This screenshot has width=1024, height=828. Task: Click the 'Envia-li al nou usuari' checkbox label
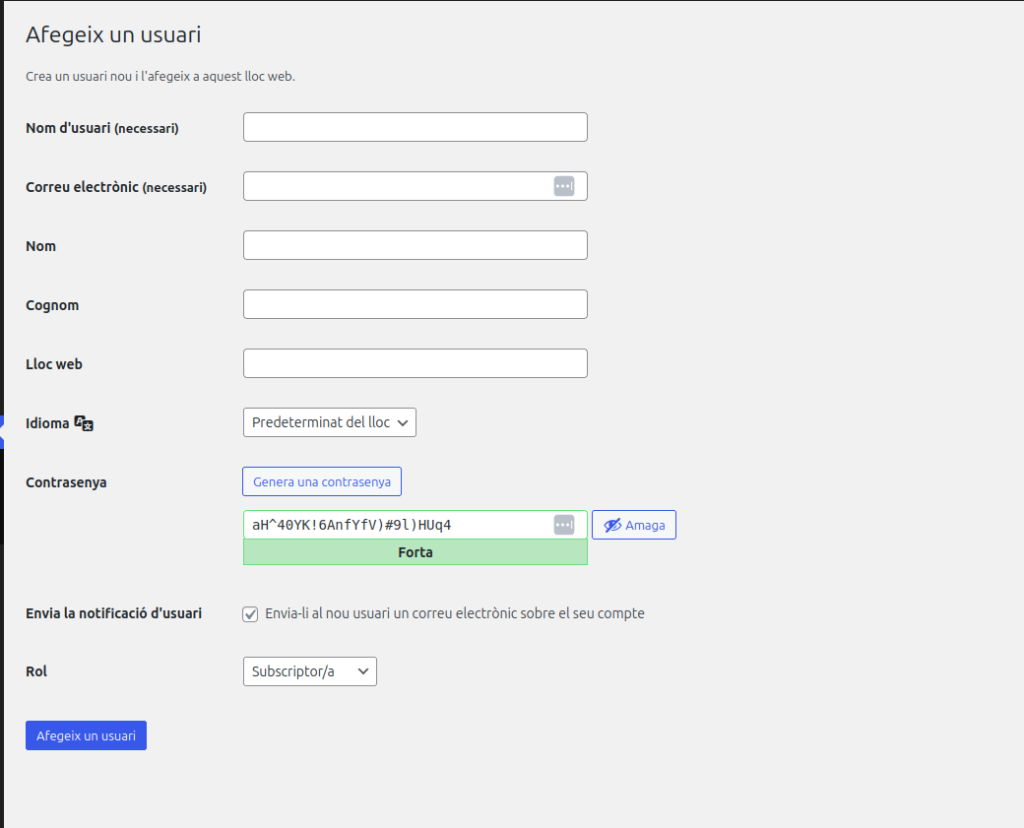(x=455, y=614)
